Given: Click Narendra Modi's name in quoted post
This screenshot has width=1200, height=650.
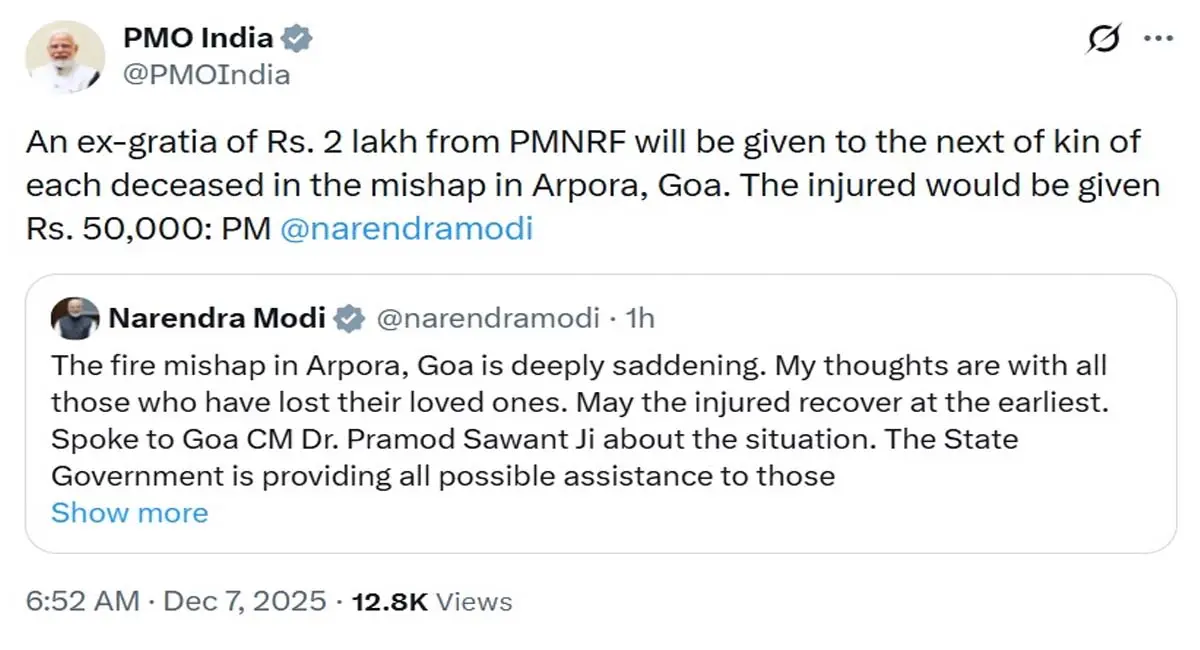Looking at the screenshot, I should pyautogui.click(x=216, y=319).
